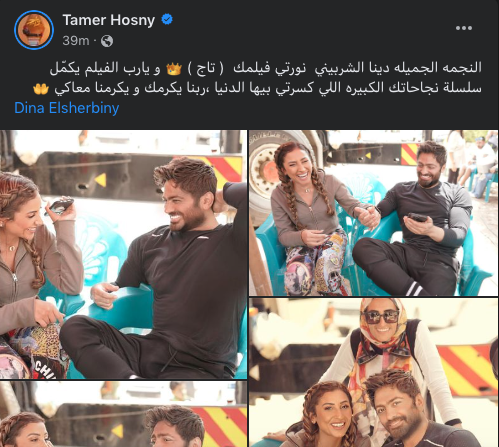Open large photo of man stretching arm

coord(123,254)
